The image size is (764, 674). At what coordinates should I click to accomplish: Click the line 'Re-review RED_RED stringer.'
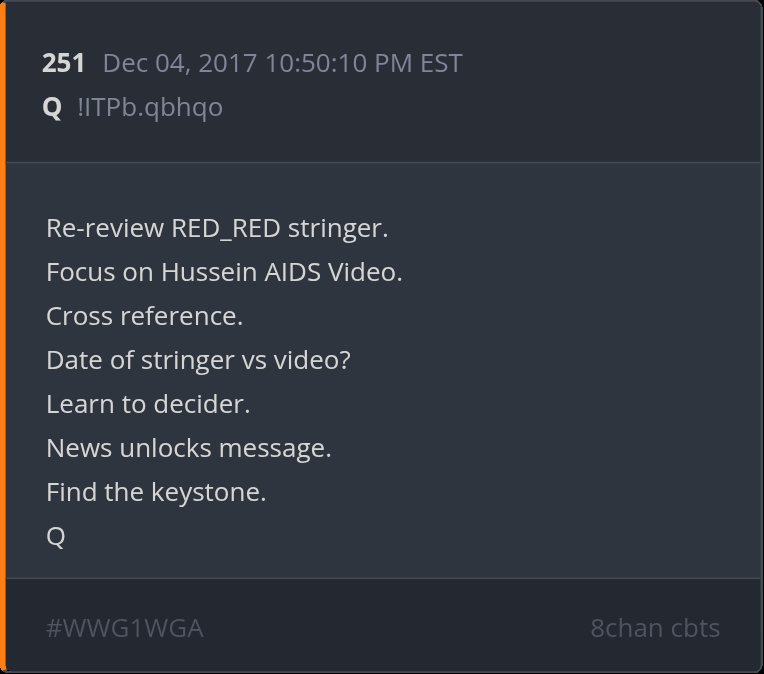[217, 229]
